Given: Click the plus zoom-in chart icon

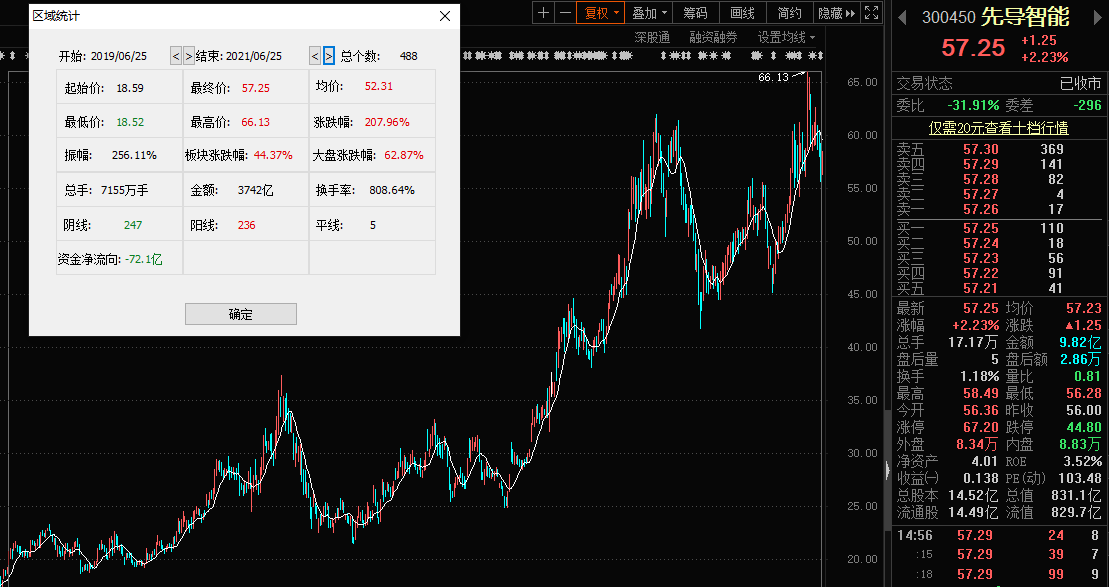Looking at the screenshot, I should point(543,13).
